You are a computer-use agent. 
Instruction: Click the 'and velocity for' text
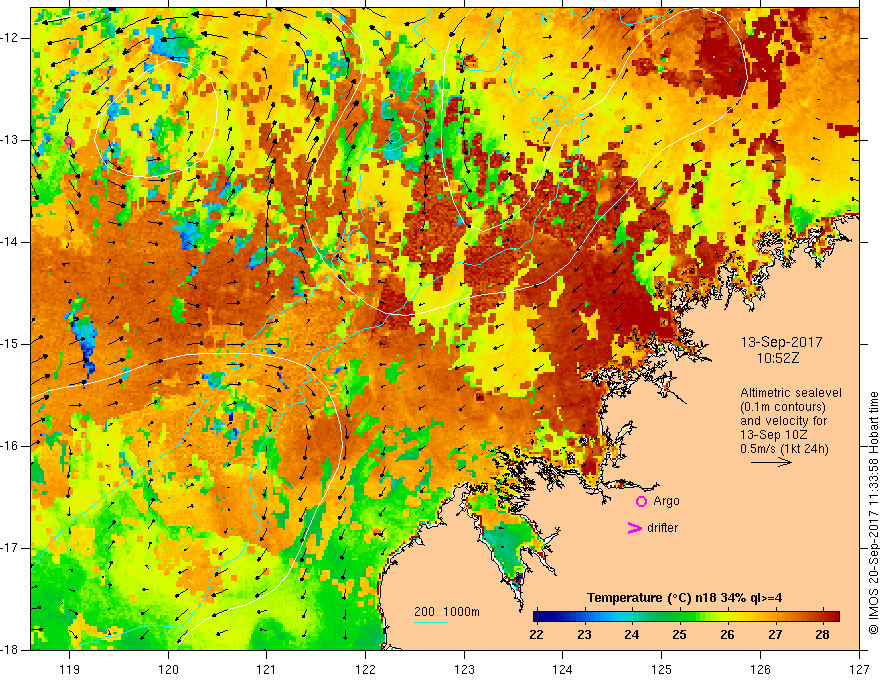[783, 421]
